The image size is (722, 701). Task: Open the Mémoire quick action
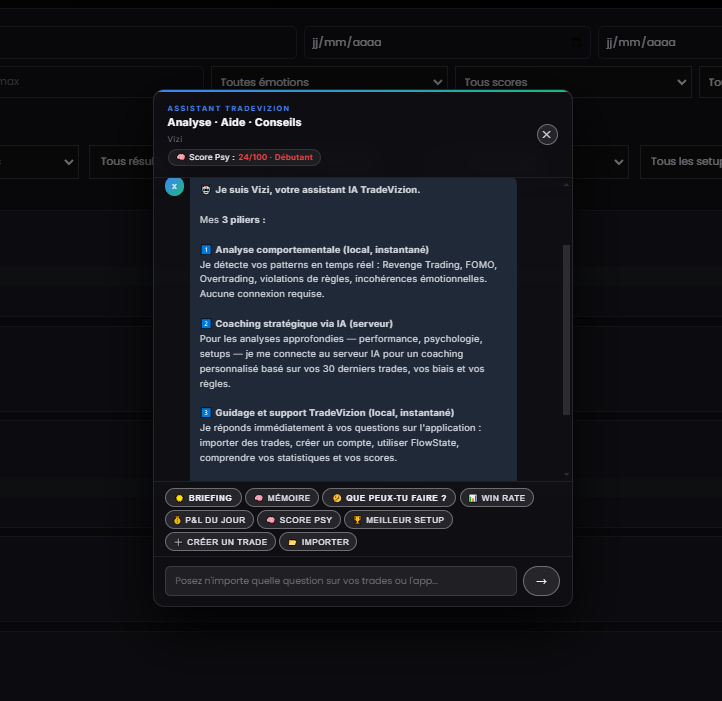tap(282, 498)
